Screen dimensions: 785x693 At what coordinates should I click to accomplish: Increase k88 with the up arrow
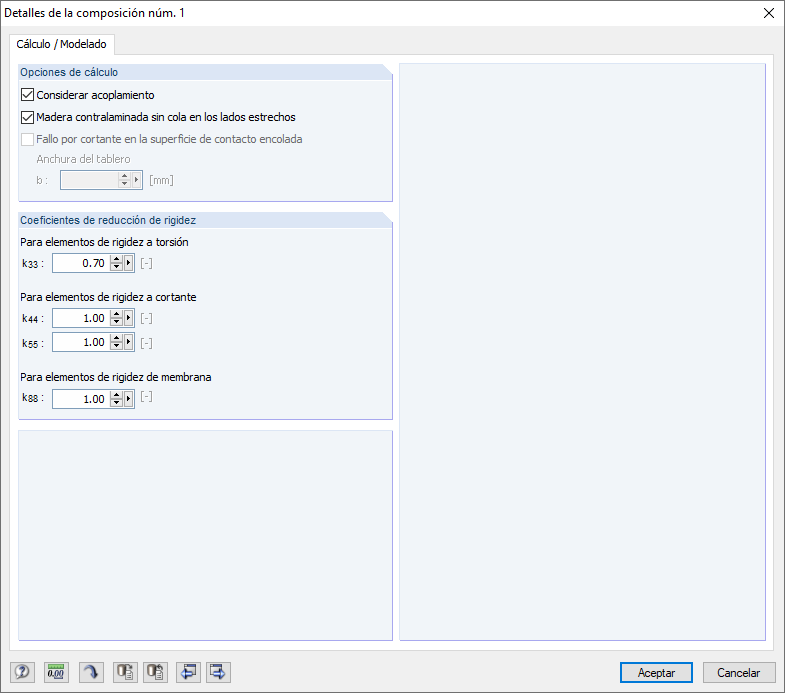tap(117, 395)
